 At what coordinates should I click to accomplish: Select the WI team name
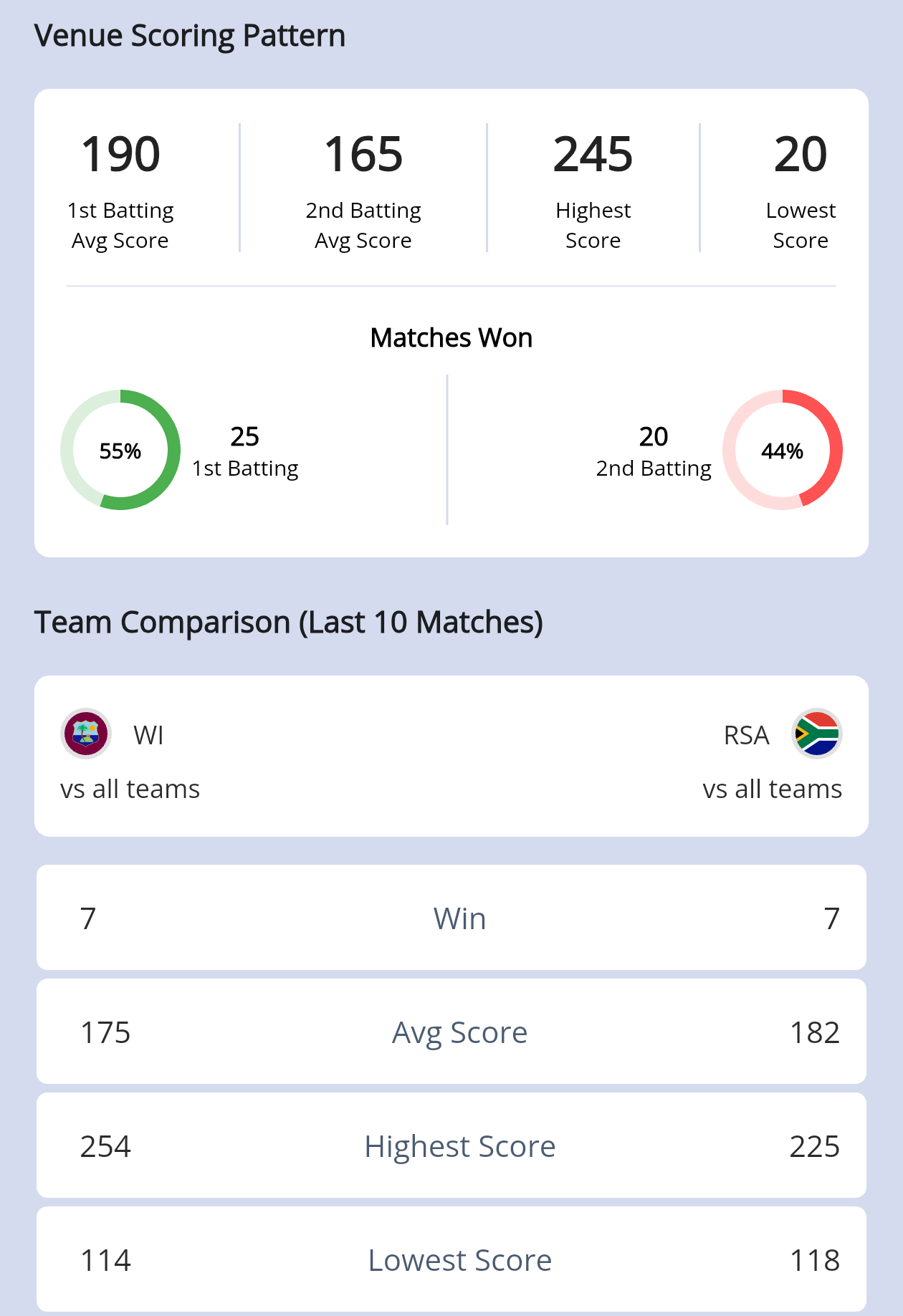point(148,735)
